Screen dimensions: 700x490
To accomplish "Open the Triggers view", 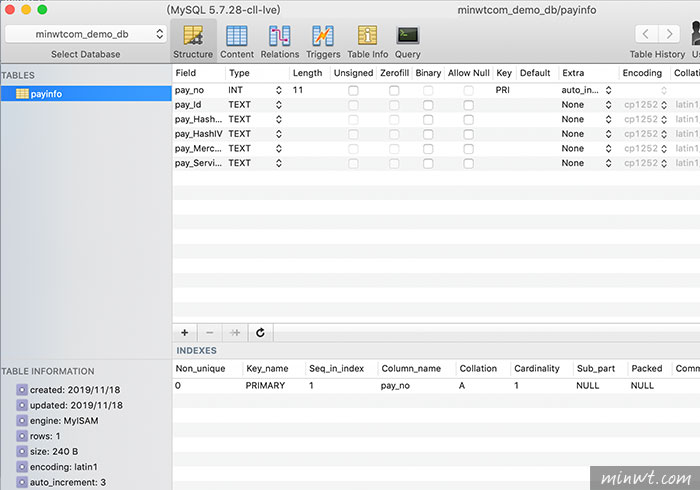I will coord(323,36).
